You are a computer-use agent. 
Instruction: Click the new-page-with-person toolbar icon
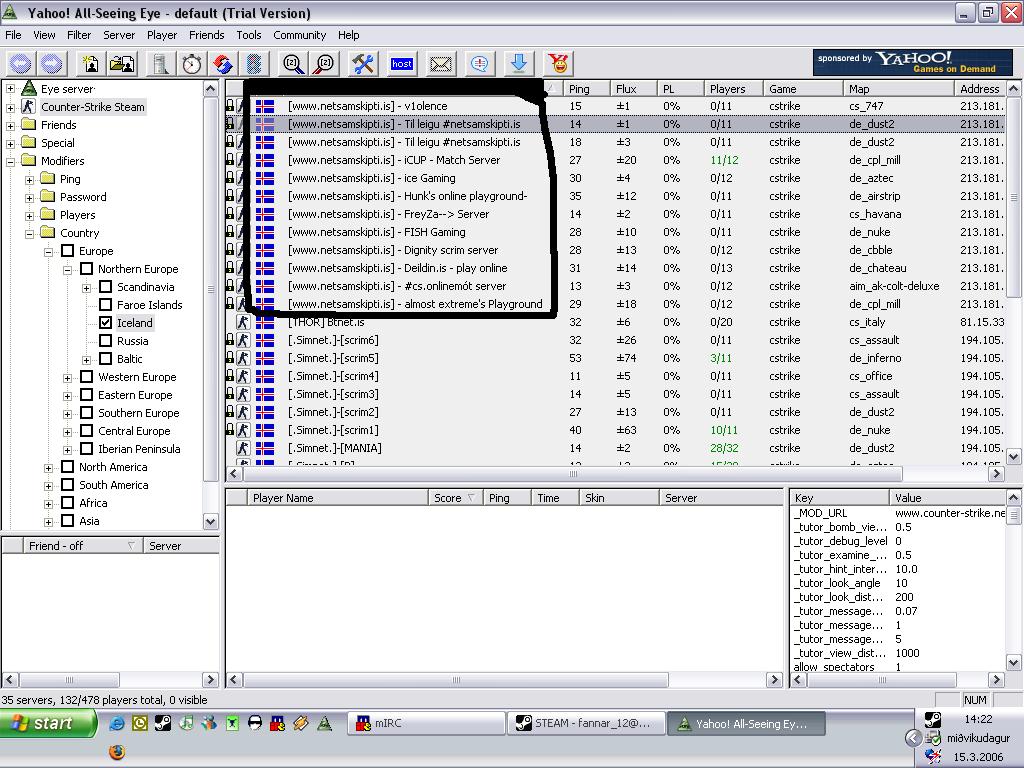pos(90,63)
